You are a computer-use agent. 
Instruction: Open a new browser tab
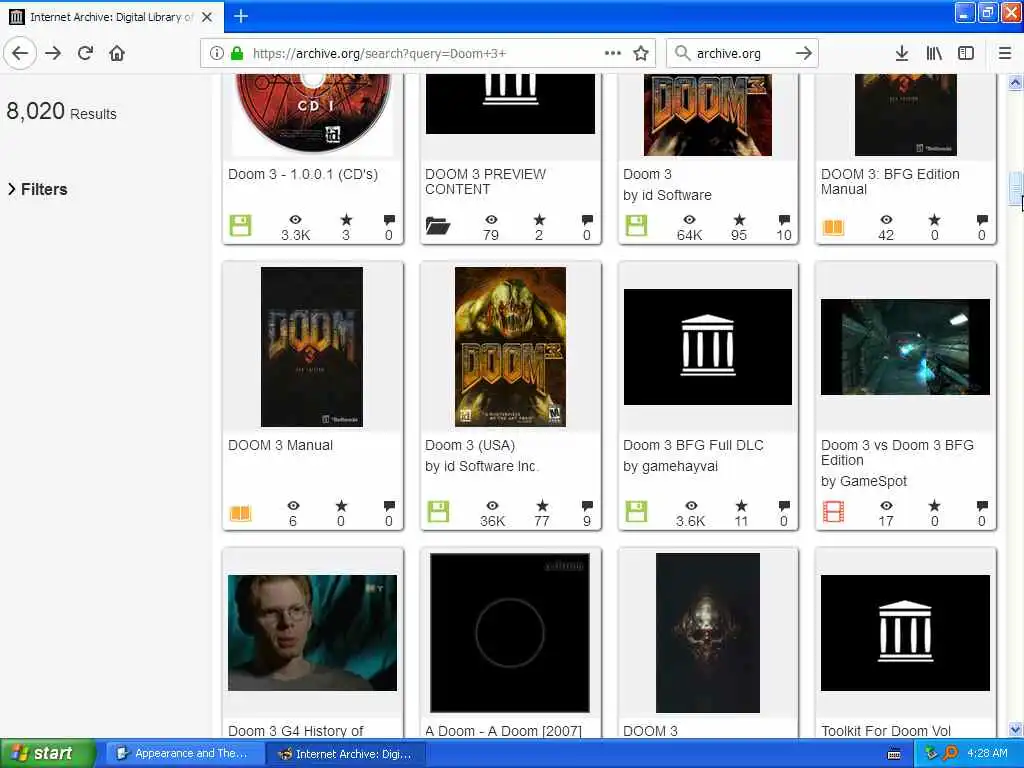[240, 16]
